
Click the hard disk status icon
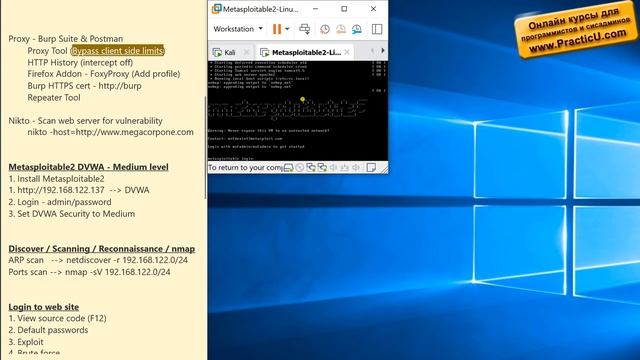[289, 167]
